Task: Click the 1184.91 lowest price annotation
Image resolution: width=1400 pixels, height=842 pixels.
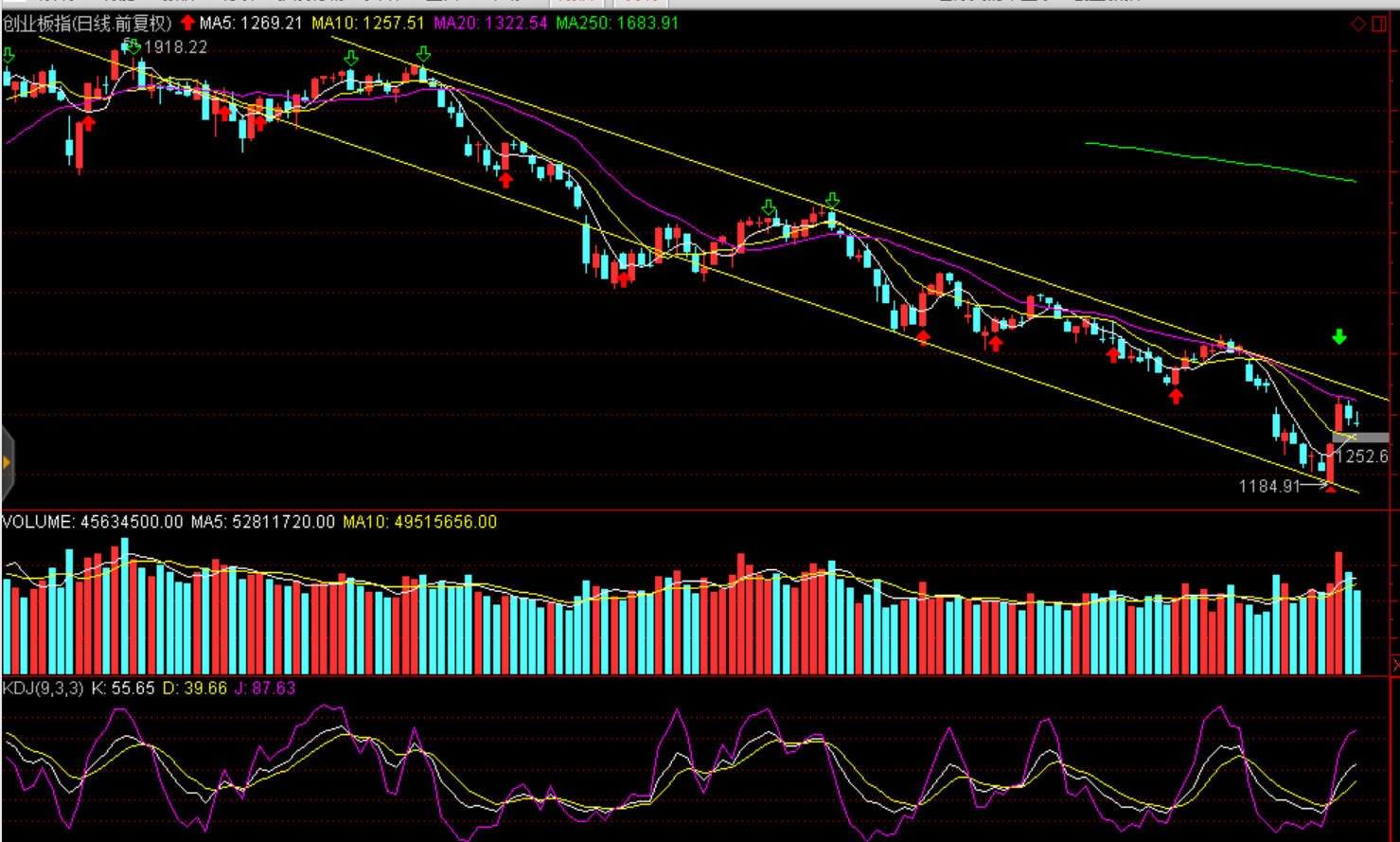Action: pyautogui.click(x=1269, y=486)
